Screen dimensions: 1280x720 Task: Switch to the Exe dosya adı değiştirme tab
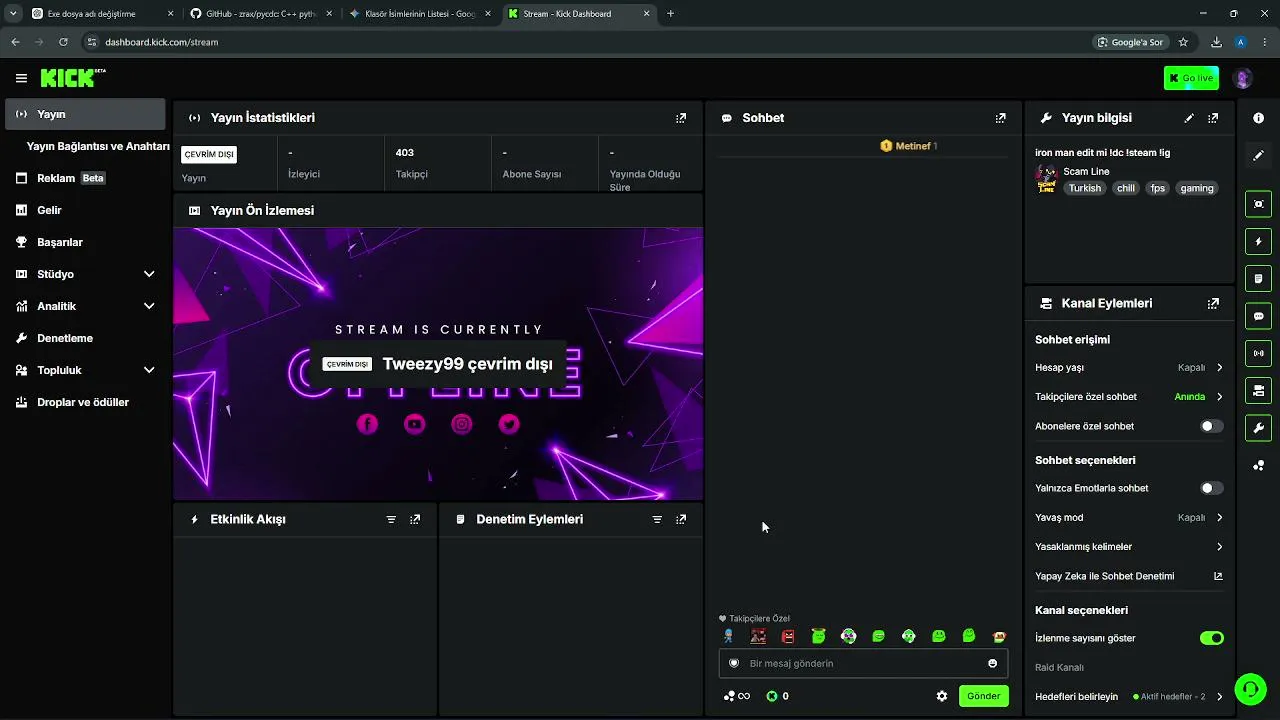coord(102,14)
